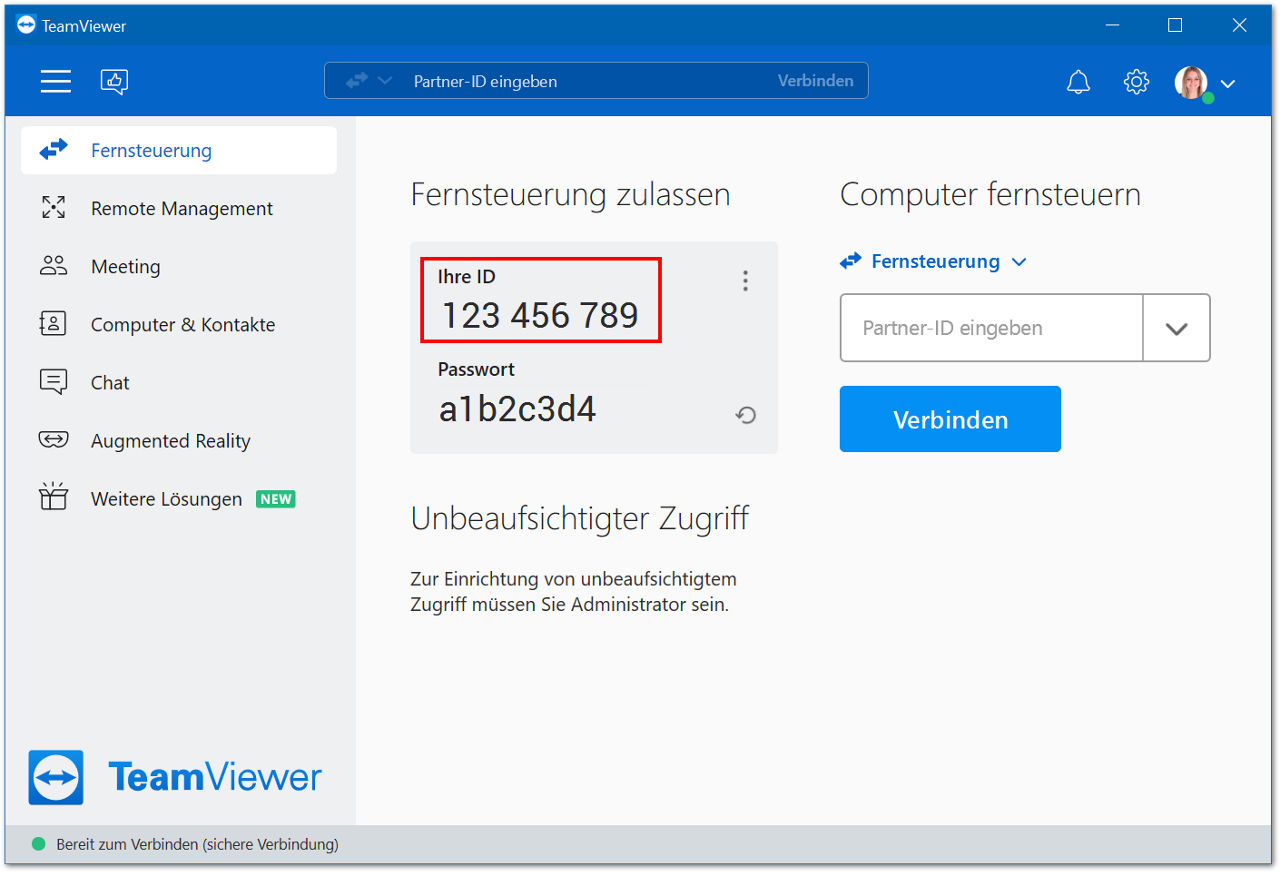Click the Augmented Reality goggles icon
Viewport: 1280px width, 873px height.
tap(53, 440)
